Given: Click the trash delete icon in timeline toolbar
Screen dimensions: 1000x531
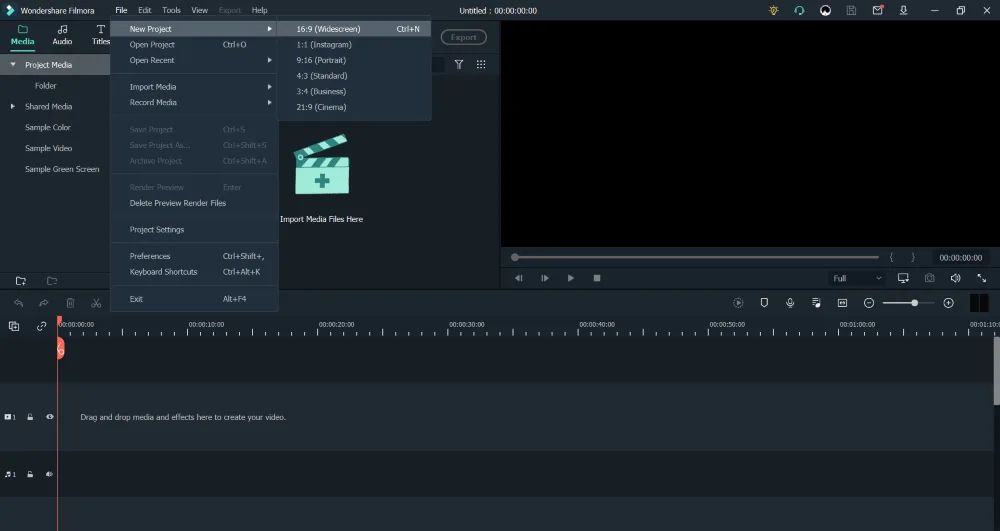Looking at the screenshot, I should pos(70,303).
